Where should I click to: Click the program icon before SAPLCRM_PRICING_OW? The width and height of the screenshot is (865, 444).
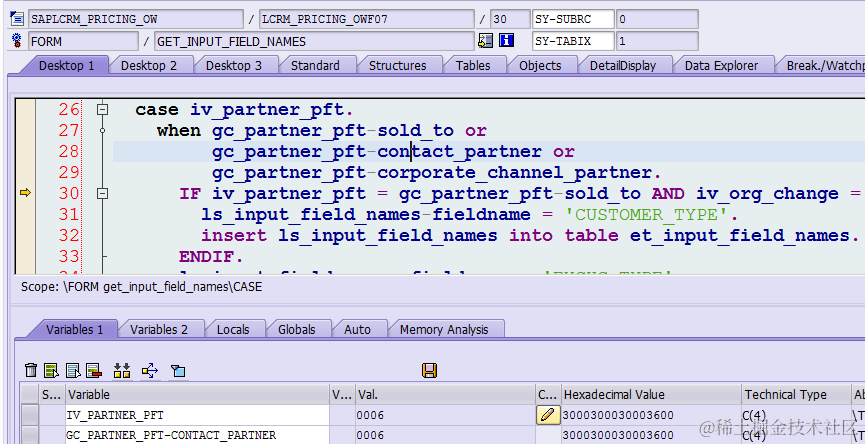[17, 19]
